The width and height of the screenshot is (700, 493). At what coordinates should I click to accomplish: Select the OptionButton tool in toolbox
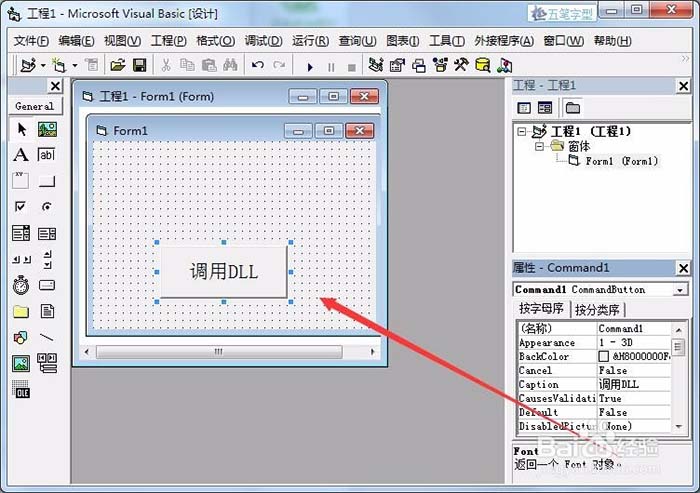point(46,206)
